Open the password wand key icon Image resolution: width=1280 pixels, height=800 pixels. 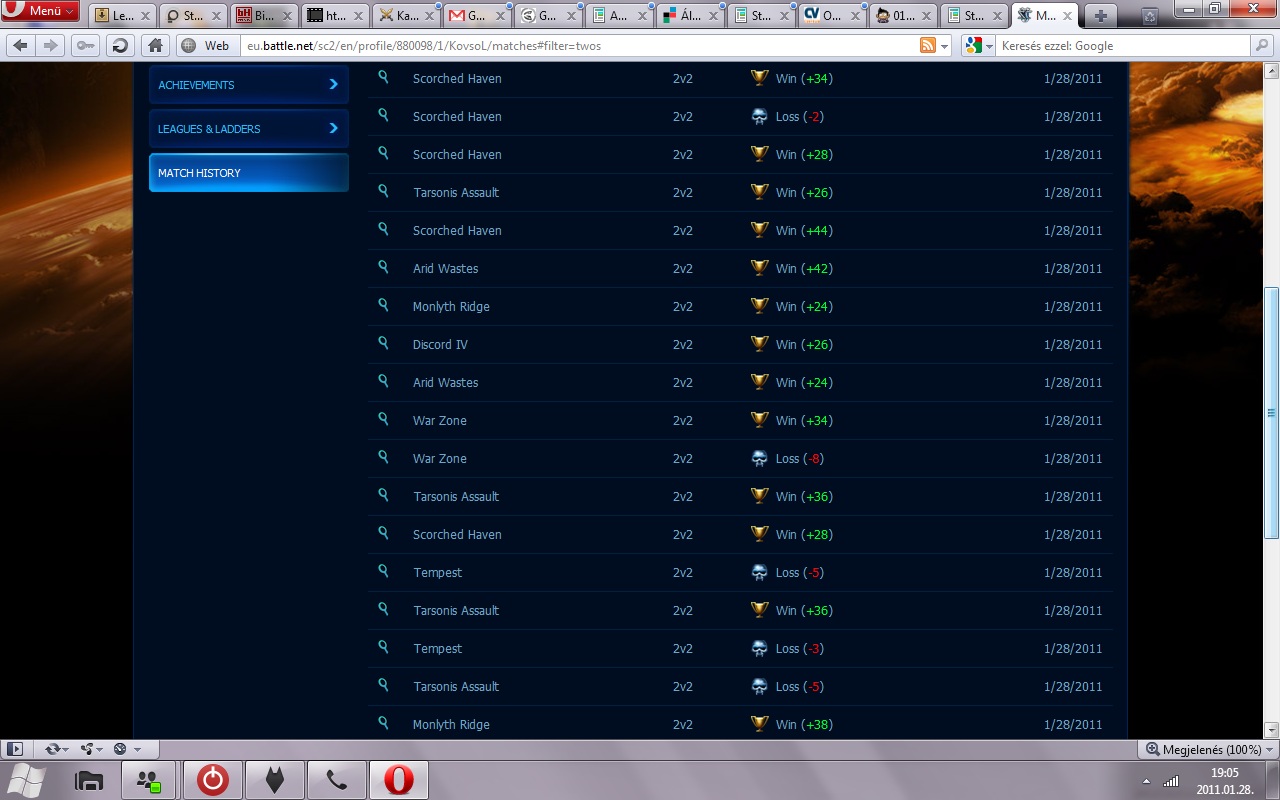tap(86, 45)
